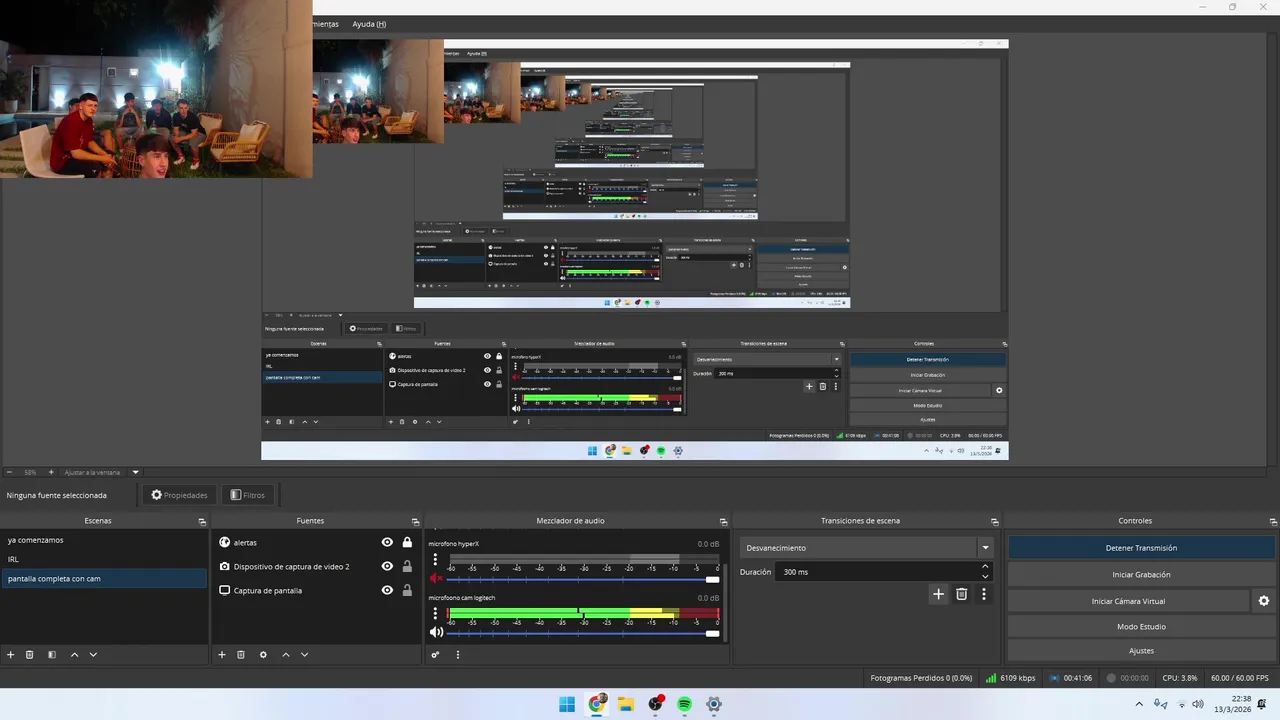Open Chrome from the taskbar

(x=597, y=704)
